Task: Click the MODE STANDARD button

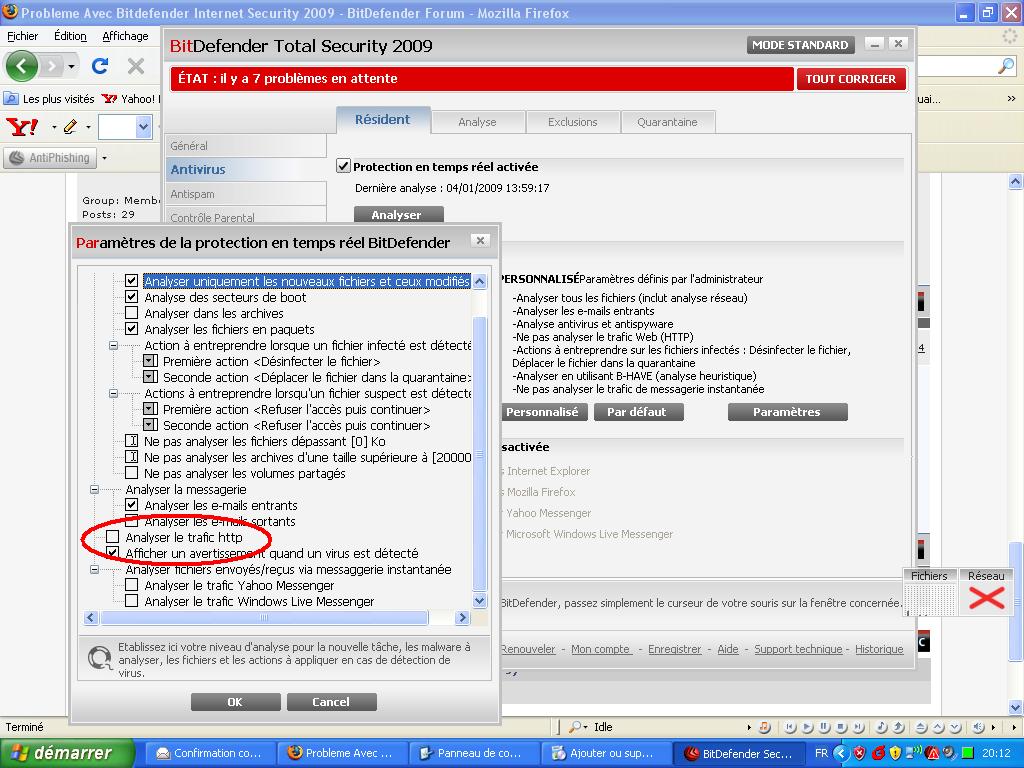Action: point(800,45)
